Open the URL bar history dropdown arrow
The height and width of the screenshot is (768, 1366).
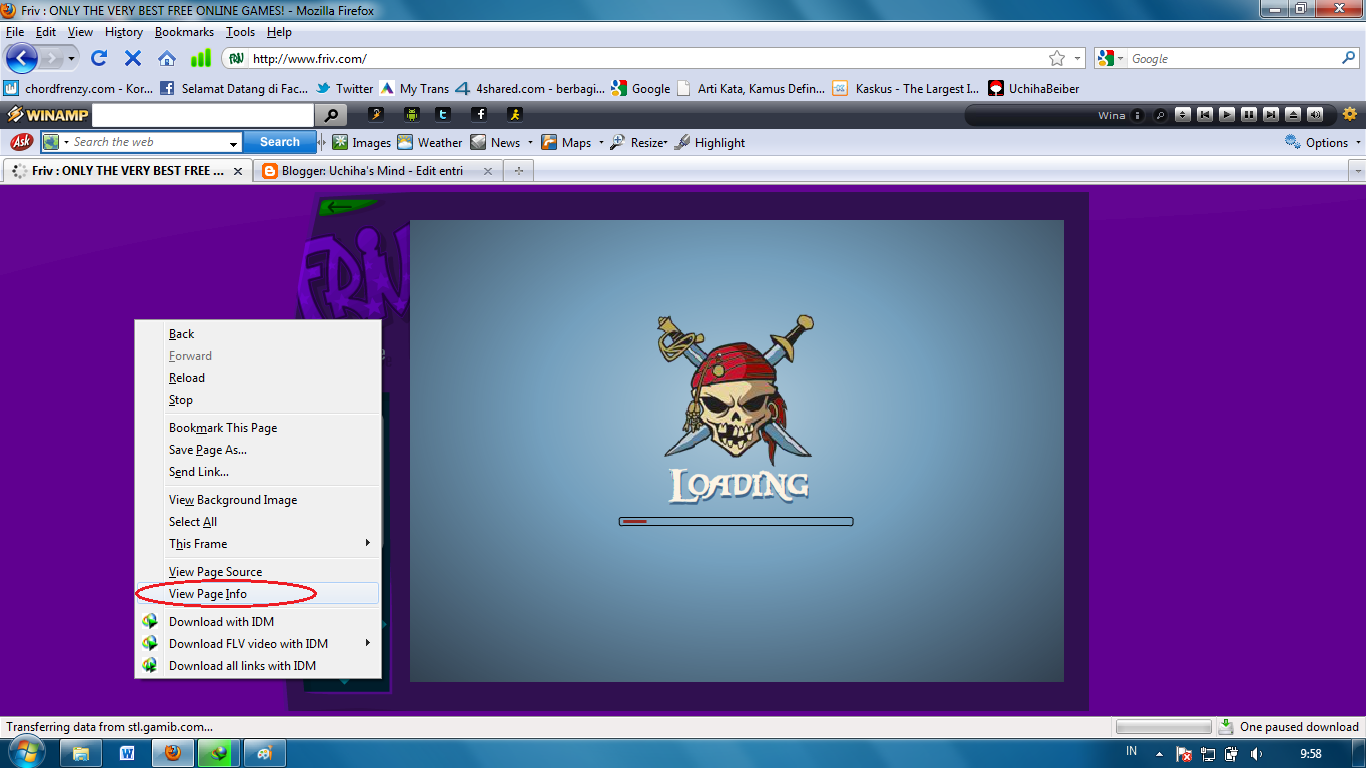click(x=1077, y=58)
